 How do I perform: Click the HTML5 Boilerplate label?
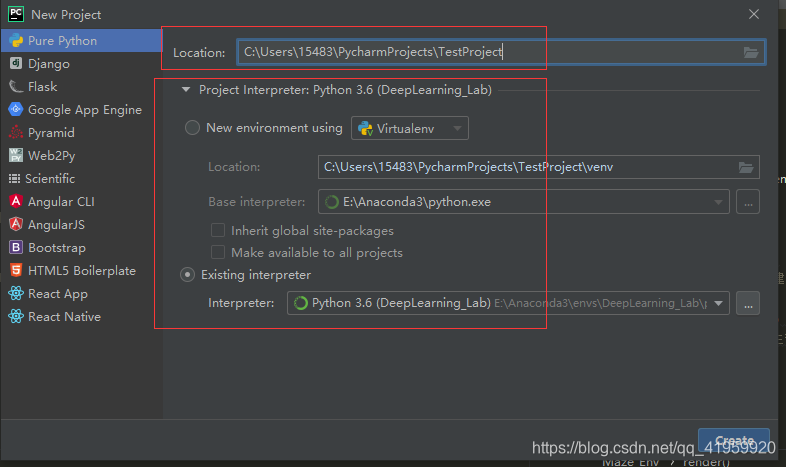pyautogui.click(x=82, y=271)
